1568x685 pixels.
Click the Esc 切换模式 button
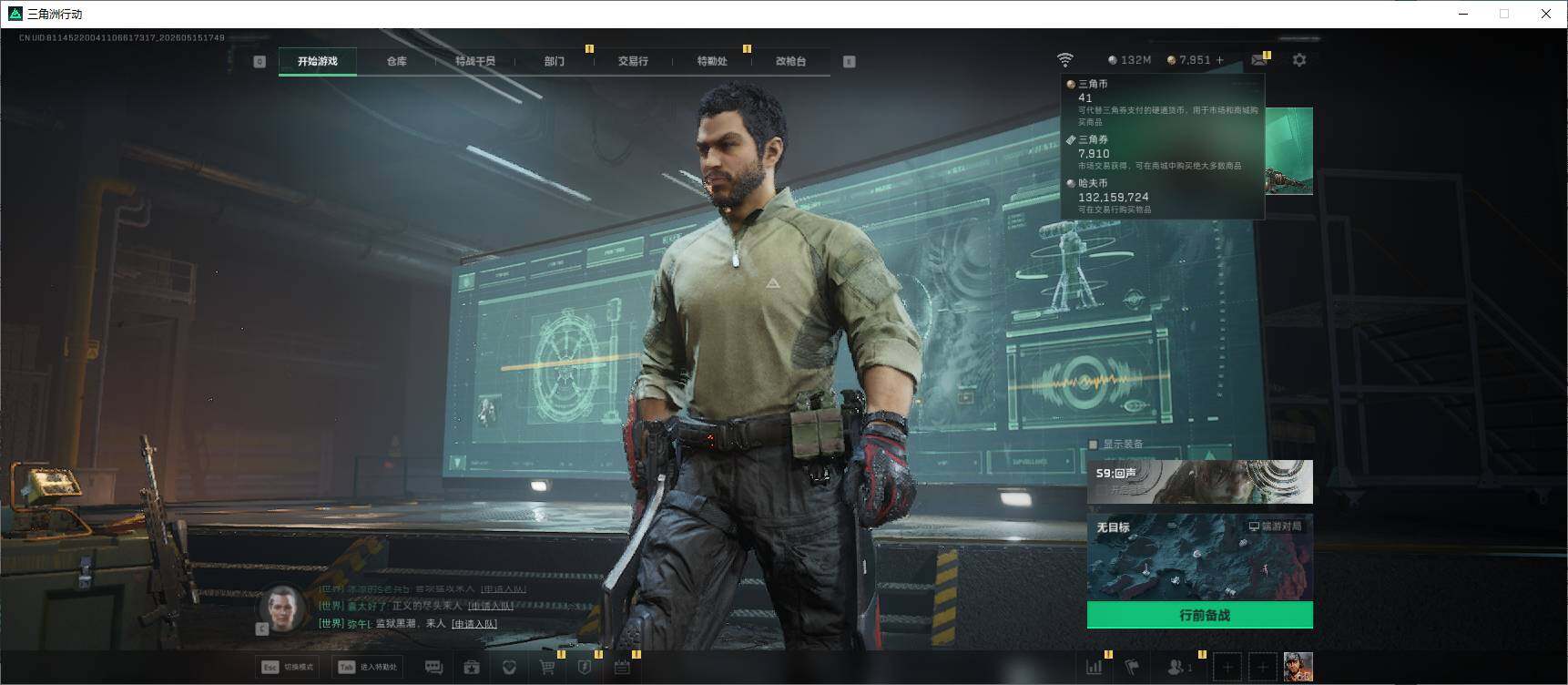point(288,668)
